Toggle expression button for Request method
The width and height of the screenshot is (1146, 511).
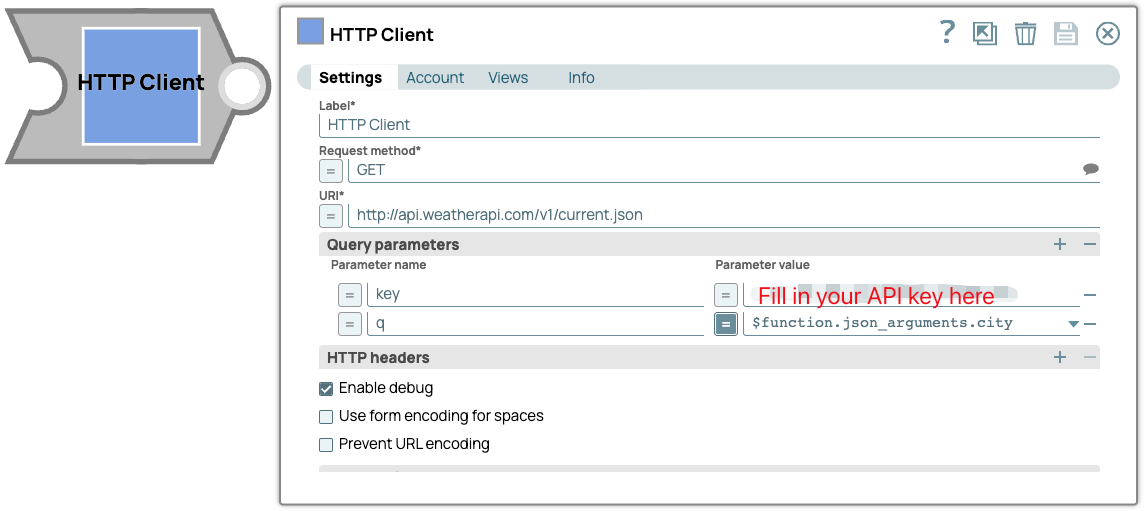331,170
